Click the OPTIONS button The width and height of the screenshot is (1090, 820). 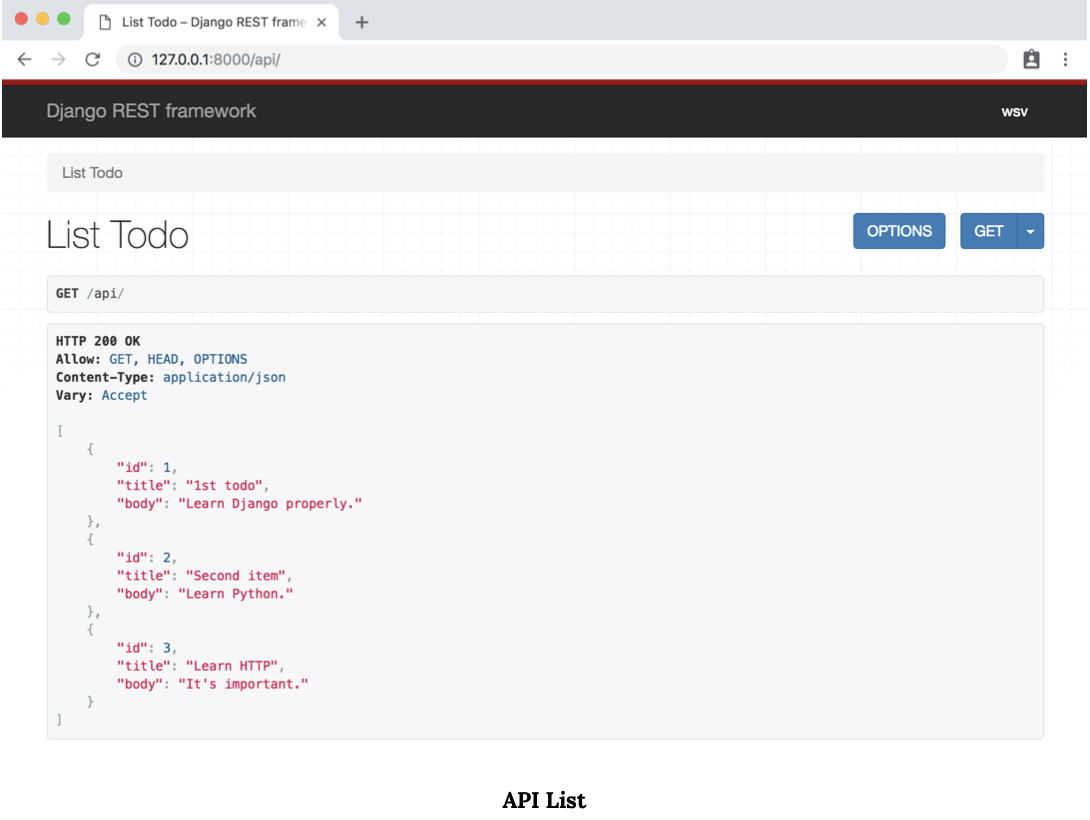pos(899,231)
